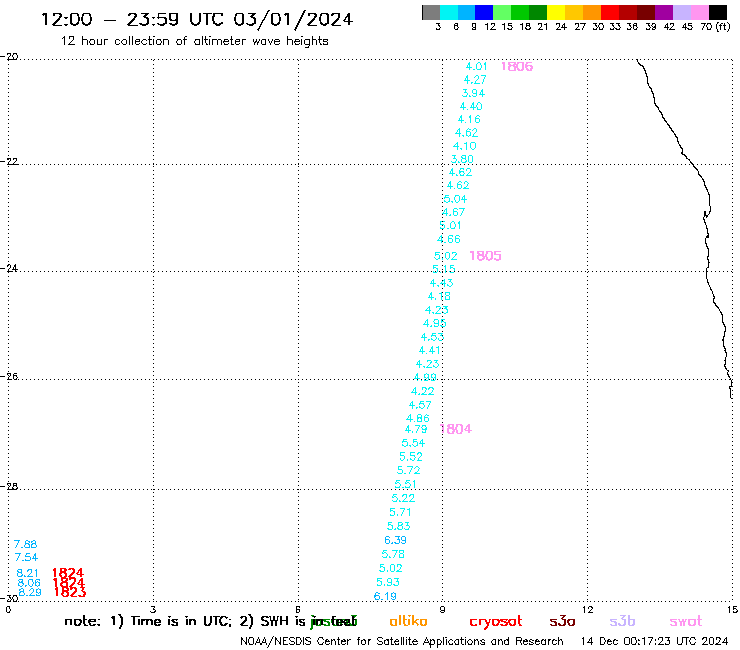
Task: Click the red time label 1823
Action: click(x=70, y=592)
